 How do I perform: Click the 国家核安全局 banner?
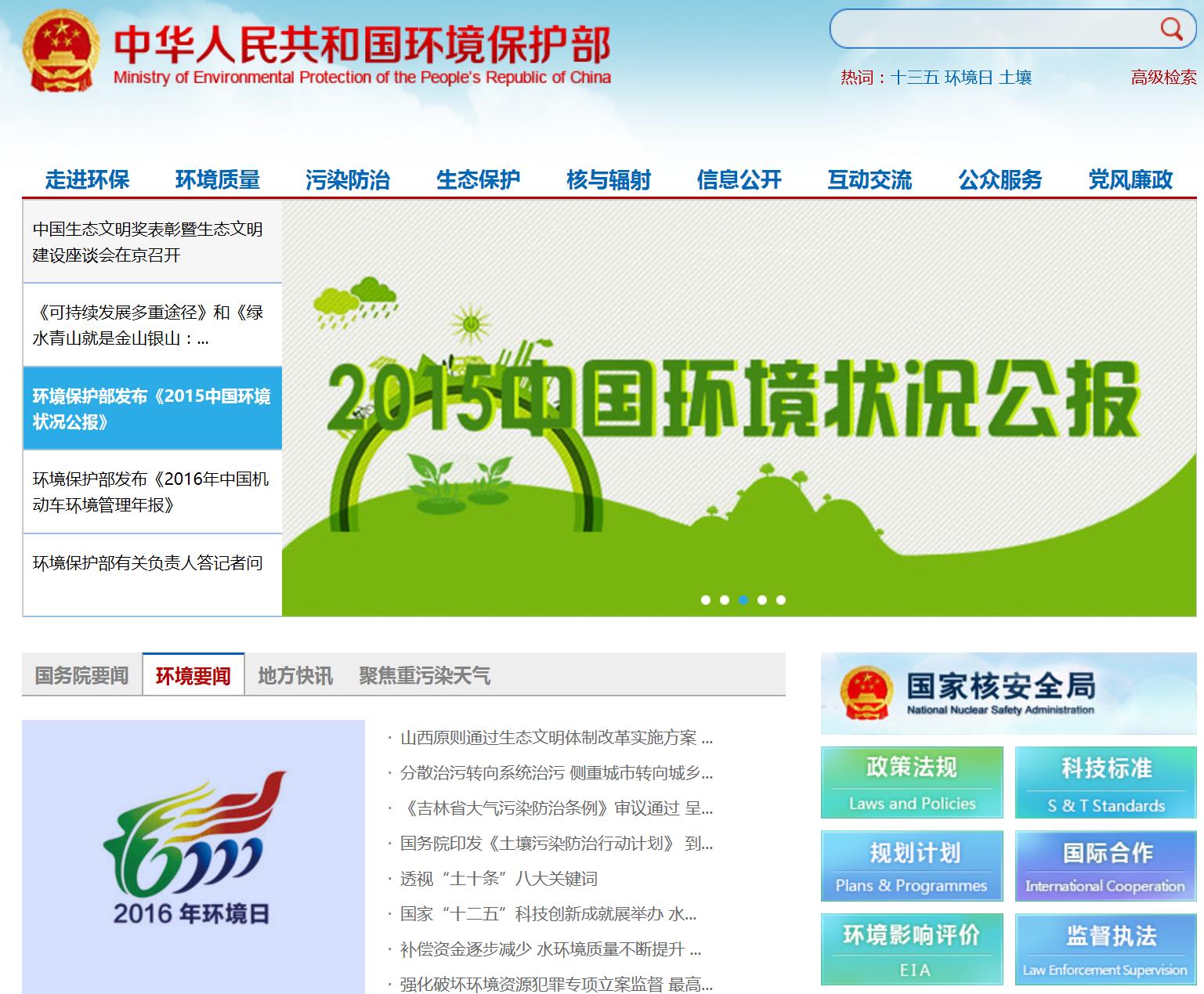pos(1008,693)
